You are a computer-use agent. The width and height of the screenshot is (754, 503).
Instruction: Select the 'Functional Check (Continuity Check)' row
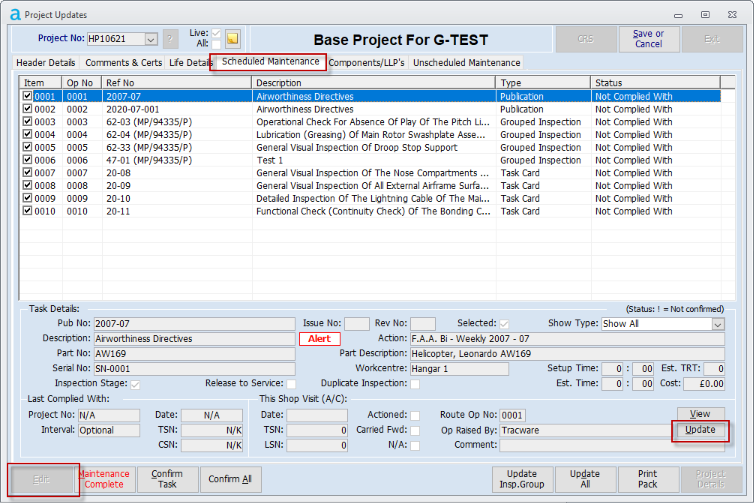click(370, 211)
